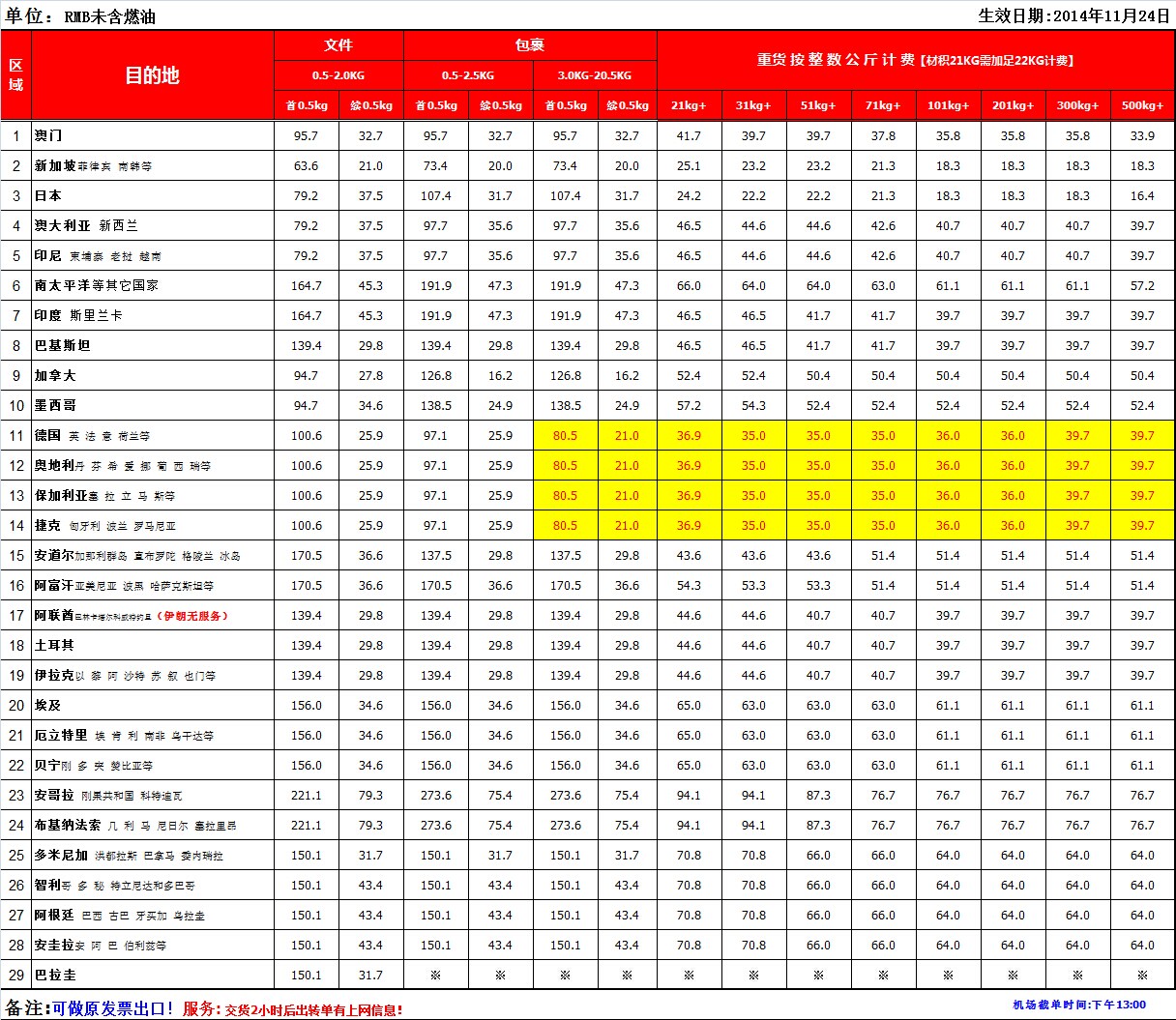
Task: Select the 加拿大 destination cell
Action: point(55,376)
